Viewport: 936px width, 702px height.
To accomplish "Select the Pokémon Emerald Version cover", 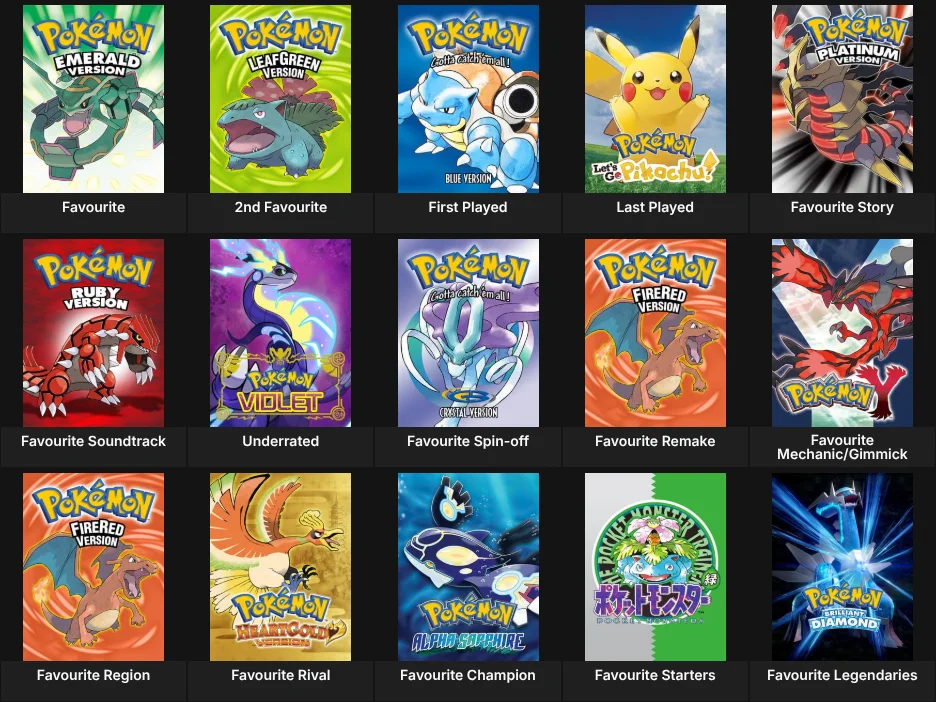I will (x=93, y=99).
